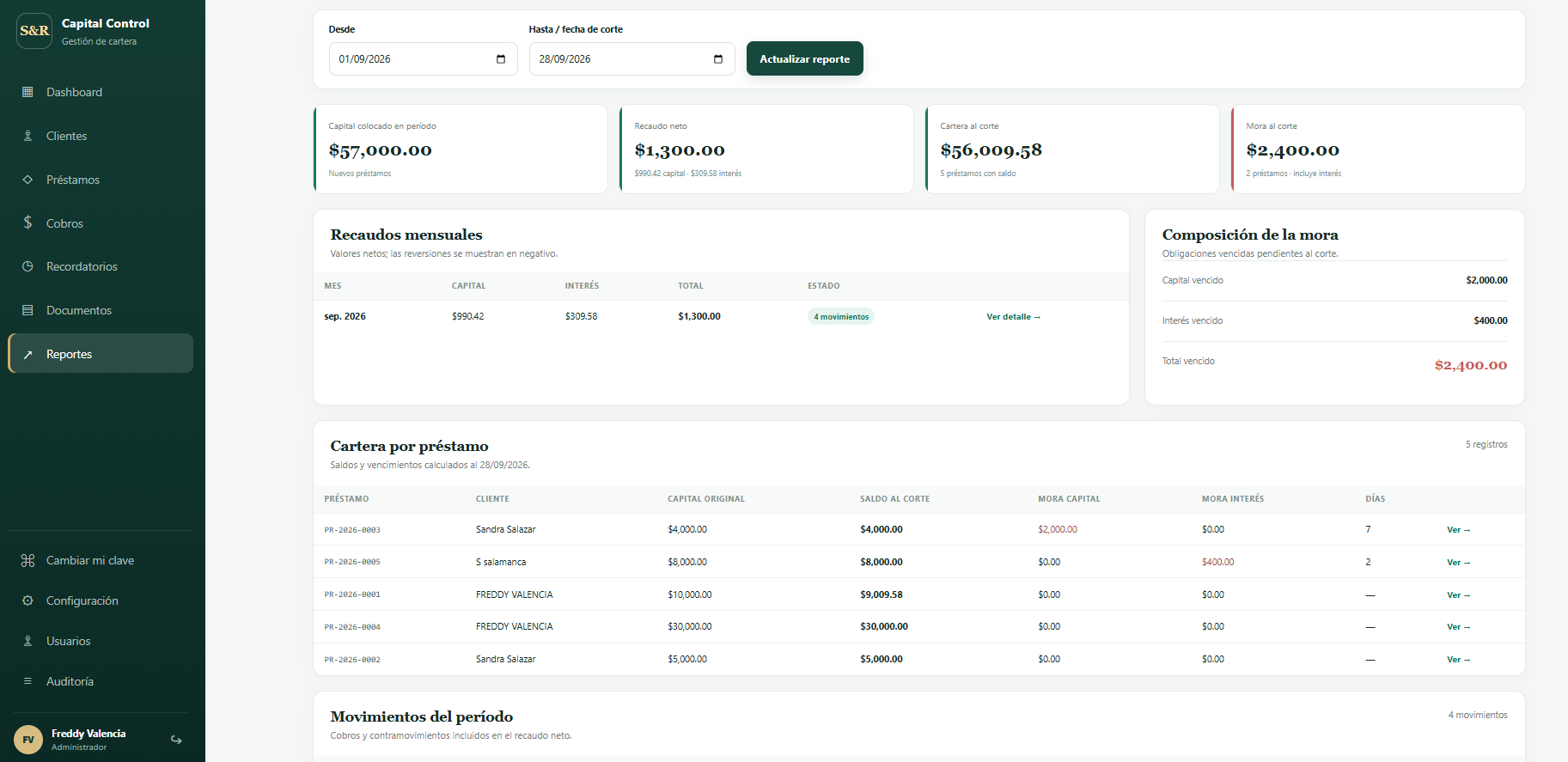Viewport: 1568px width, 762px height.
Task: Click client name S salamanca
Action: click(501, 562)
